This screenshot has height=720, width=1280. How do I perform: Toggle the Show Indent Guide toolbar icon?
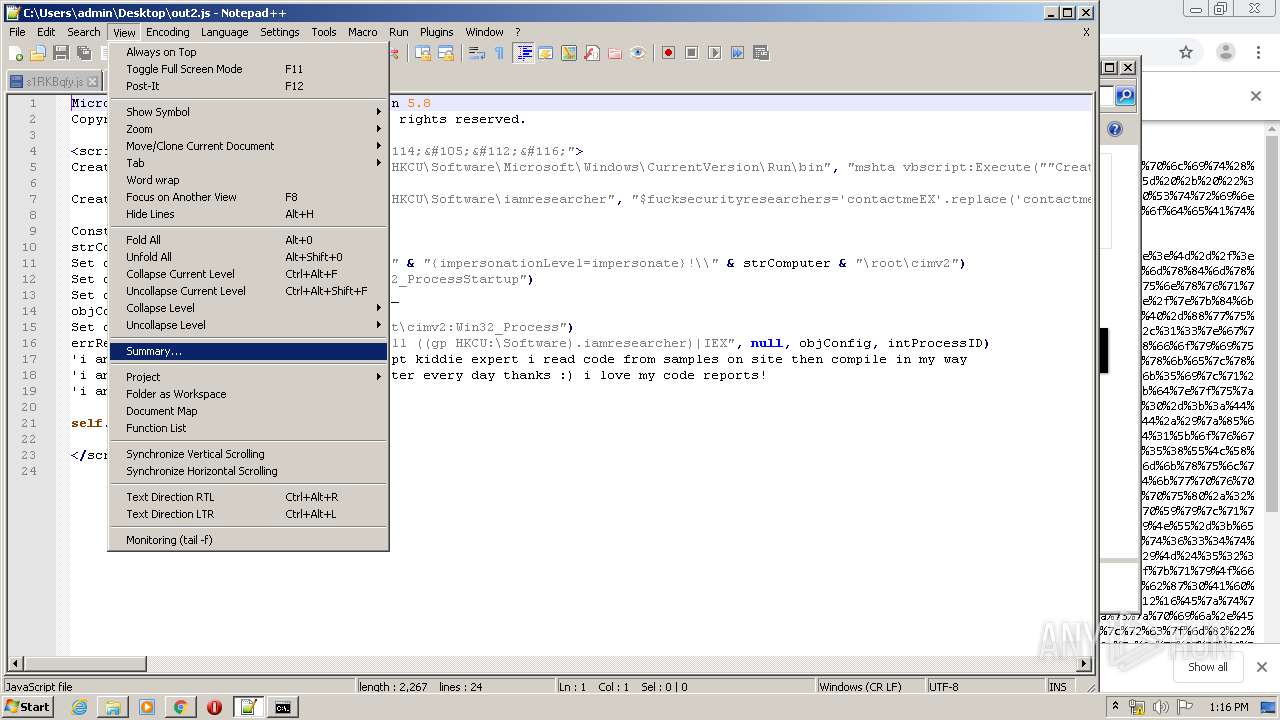pyautogui.click(x=523, y=53)
